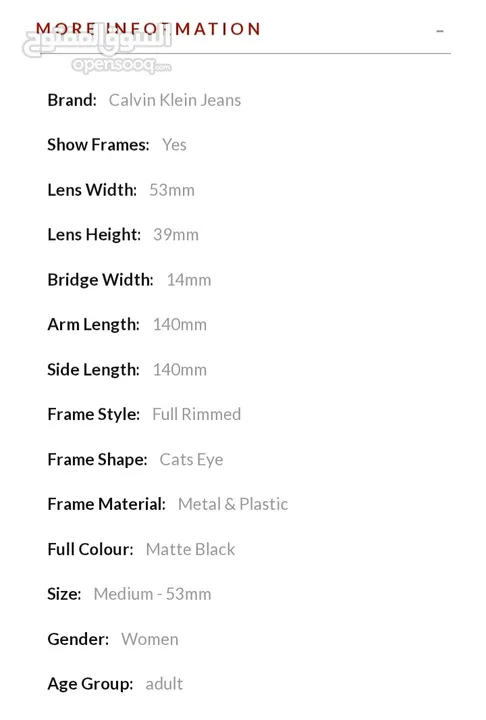Click the Metal & Plastic material value
This screenshot has width=486, height=720.
point(233,504)
